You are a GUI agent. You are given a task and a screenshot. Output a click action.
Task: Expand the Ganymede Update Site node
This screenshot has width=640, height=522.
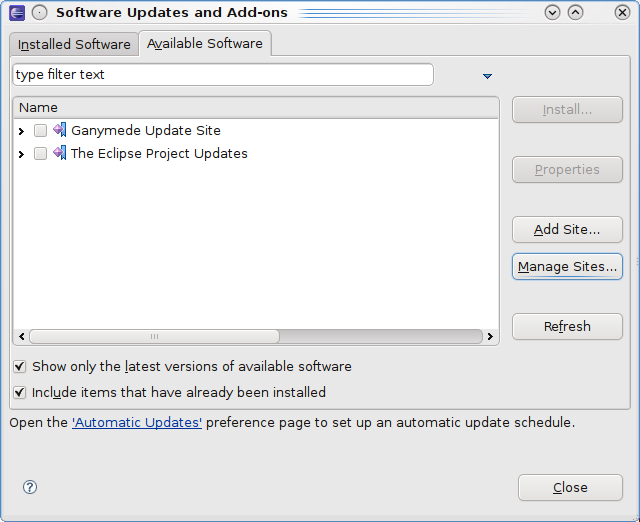coord(21,131)
